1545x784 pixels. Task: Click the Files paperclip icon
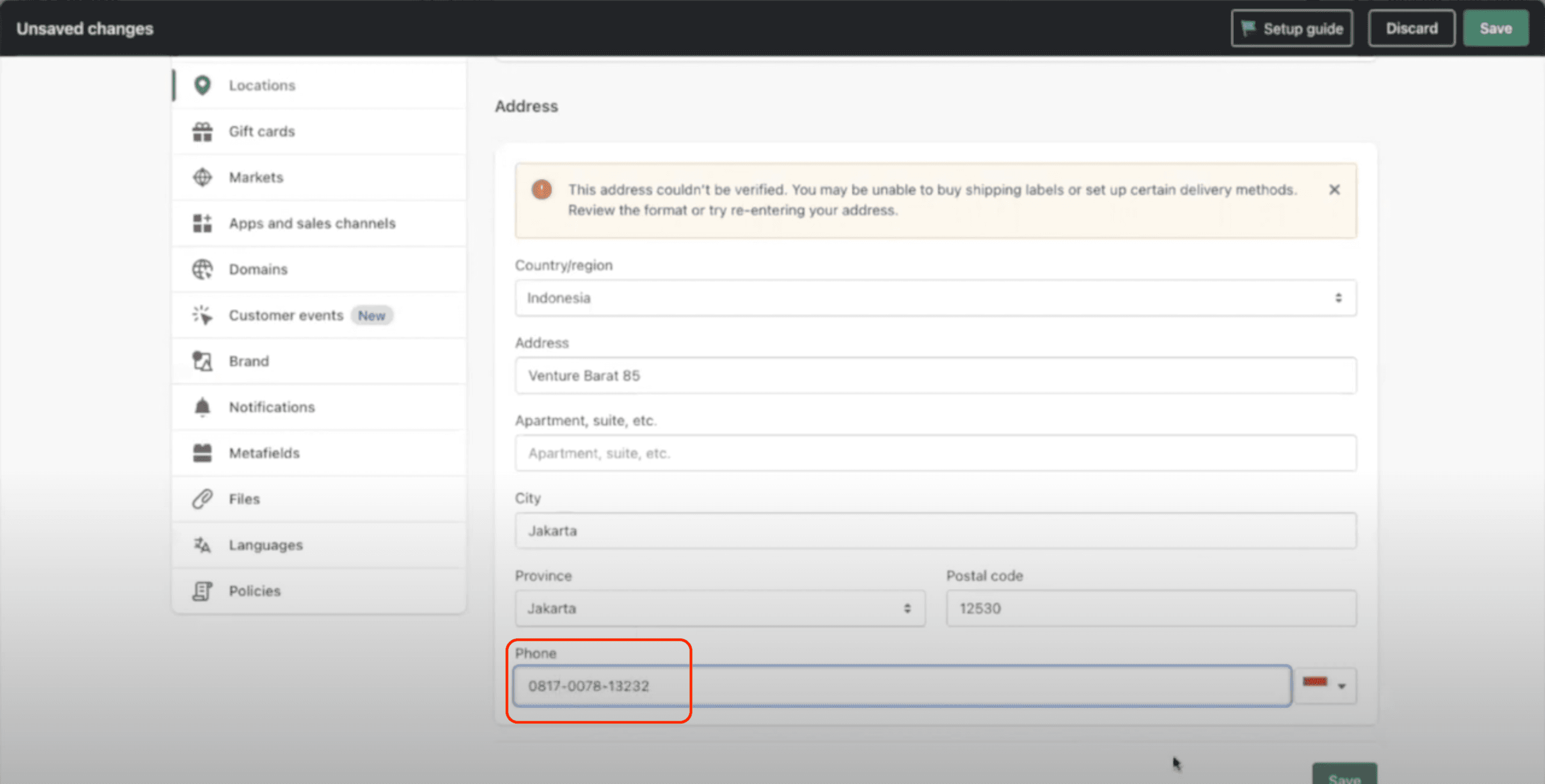(202, 499)
